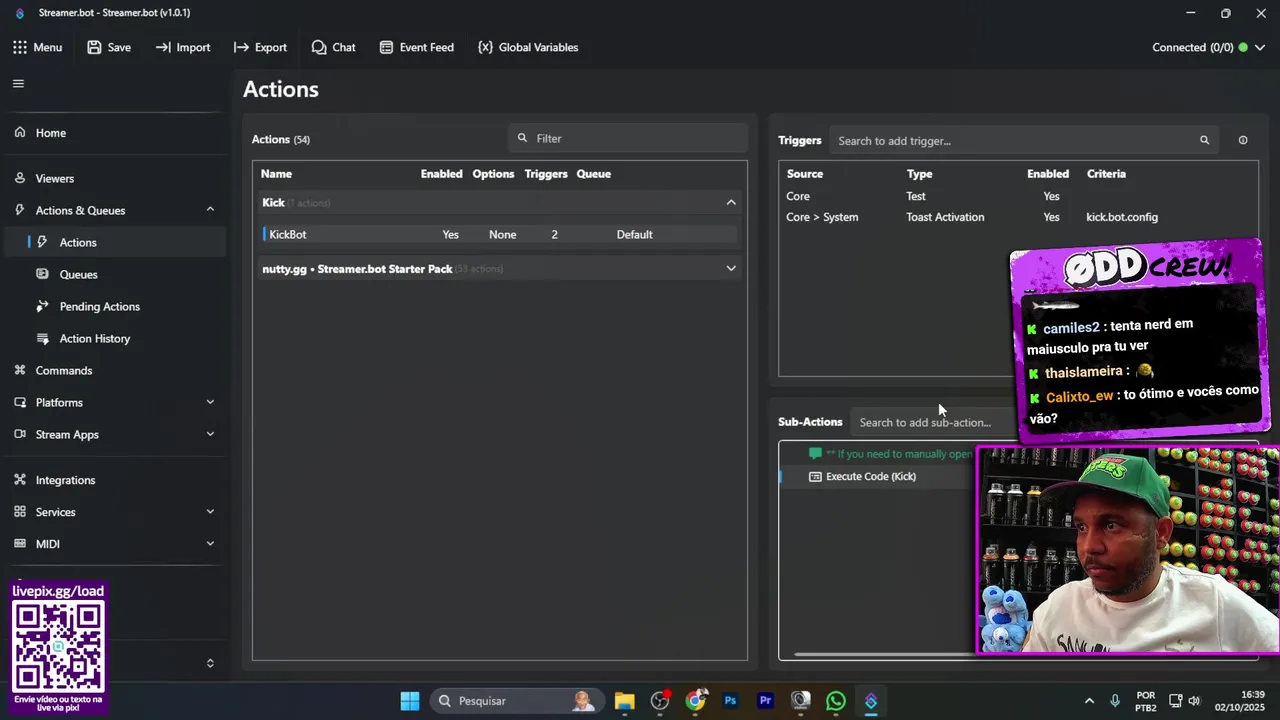
Task: Click the Triggers search magnifier icon
Action: tap(1204, 140)
